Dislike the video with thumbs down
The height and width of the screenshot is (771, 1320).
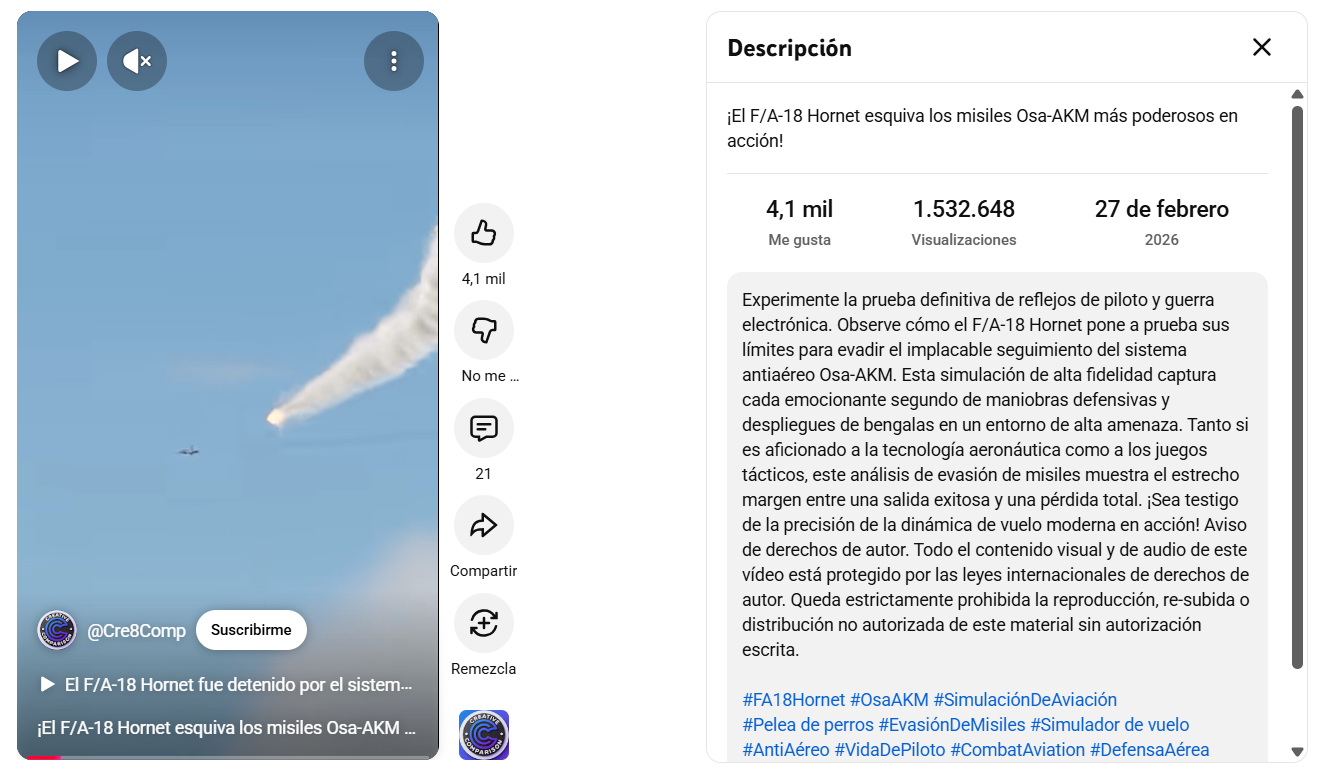(484, 329)
